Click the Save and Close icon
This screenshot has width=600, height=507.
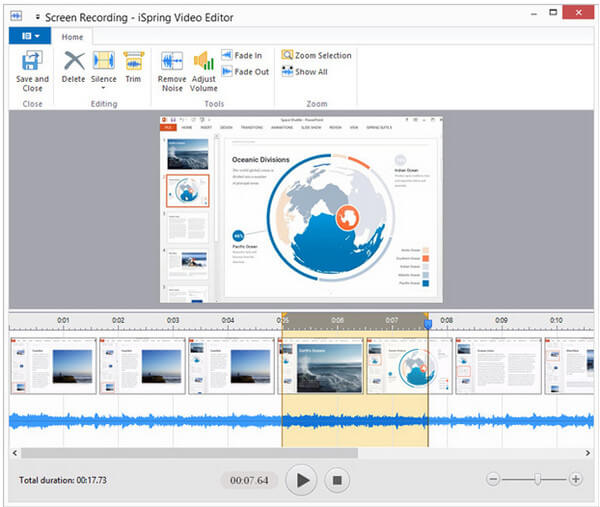[32, 61]
